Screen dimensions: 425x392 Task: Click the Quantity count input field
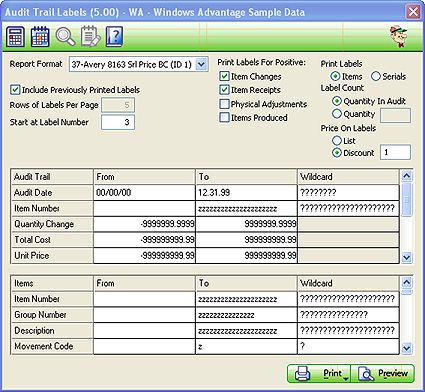395,115
